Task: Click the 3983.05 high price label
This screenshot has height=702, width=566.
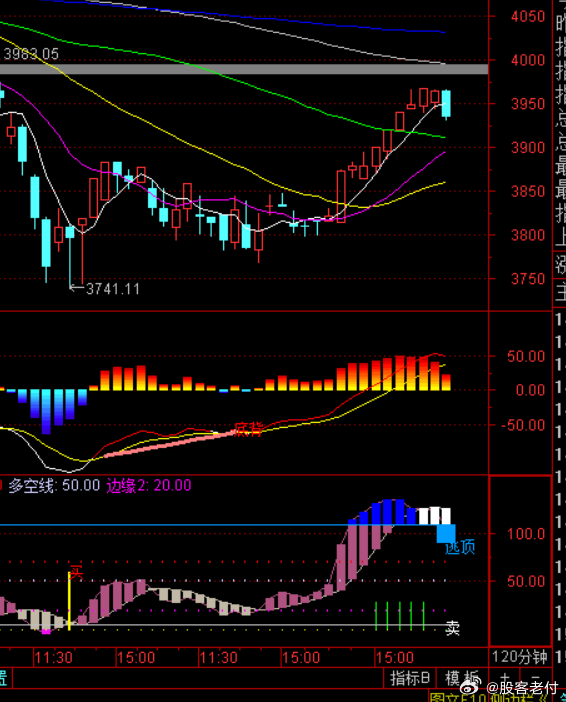Action: pyautogui.click(x=31, y=54)
